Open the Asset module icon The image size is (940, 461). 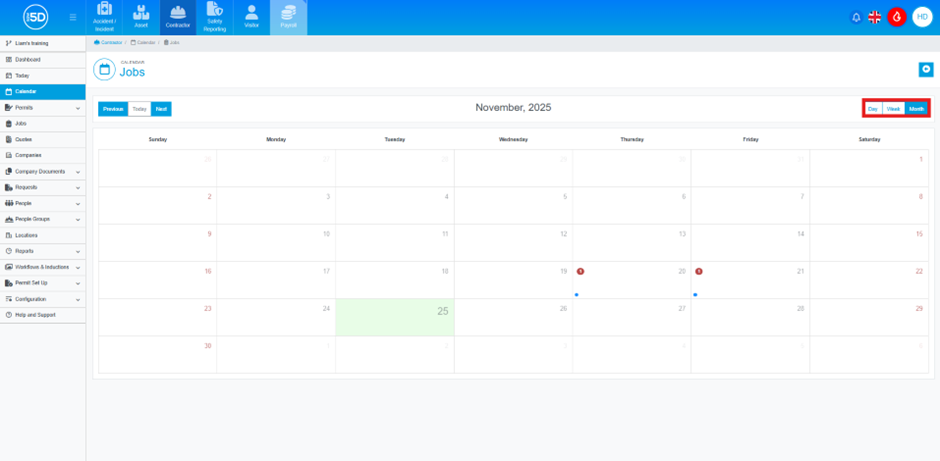[x=141, y=17]
